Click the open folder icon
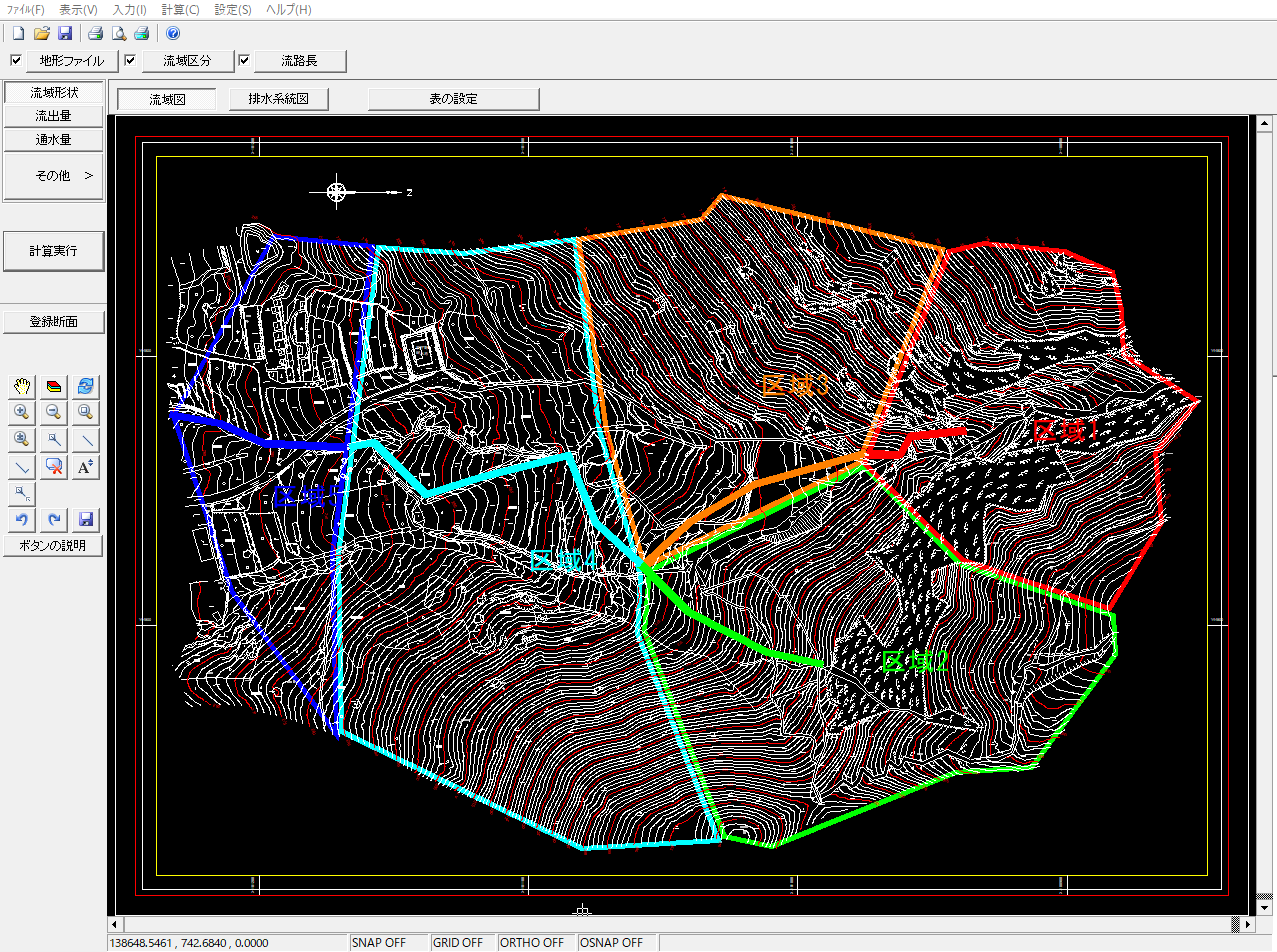 tap(41, 33)
